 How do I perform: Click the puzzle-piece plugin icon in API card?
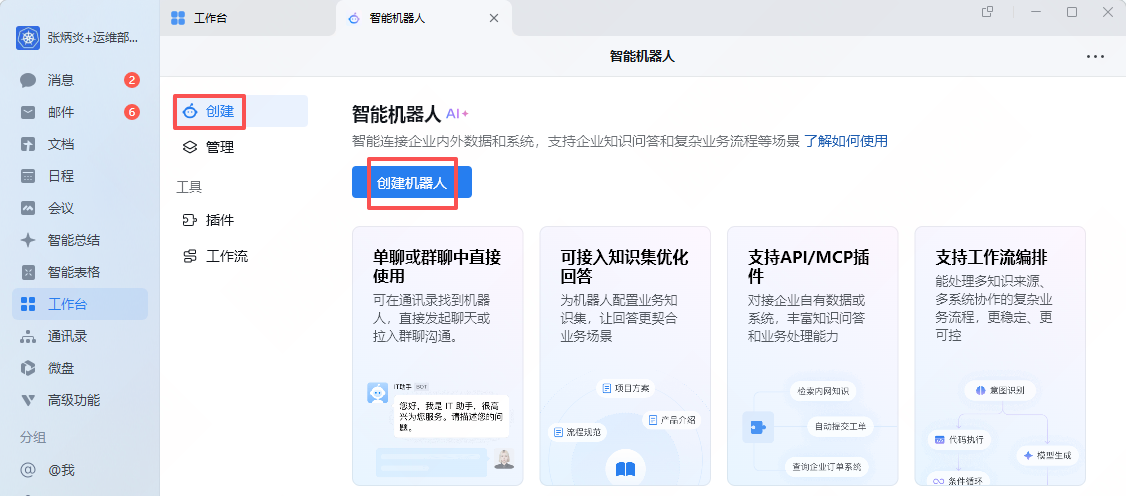(x=758, y=427)
